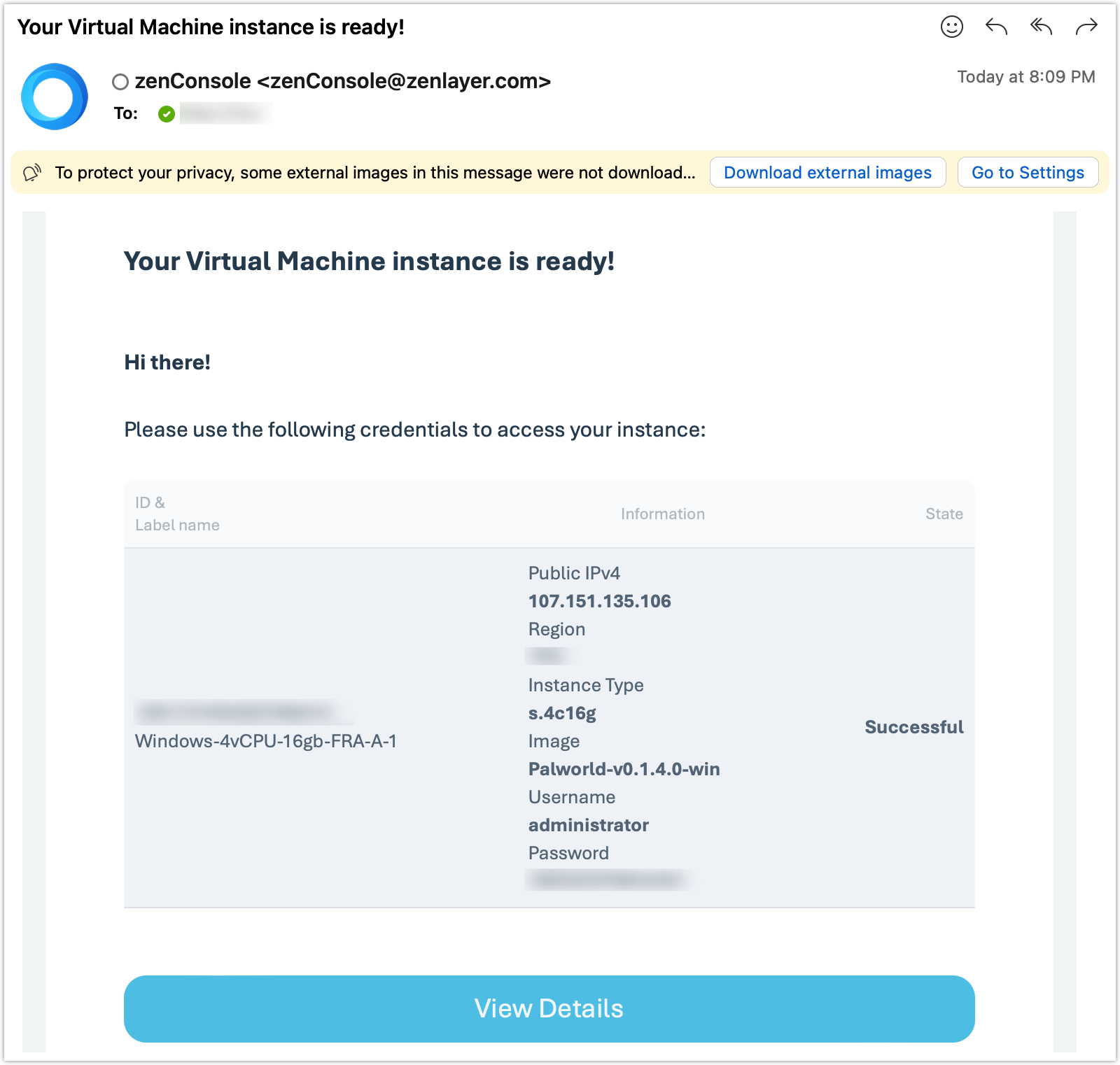Click label Windows-4vCPU-16gb-FRA-A-1
Viewport: 1120px width, 1065px height.
[266, 741]
